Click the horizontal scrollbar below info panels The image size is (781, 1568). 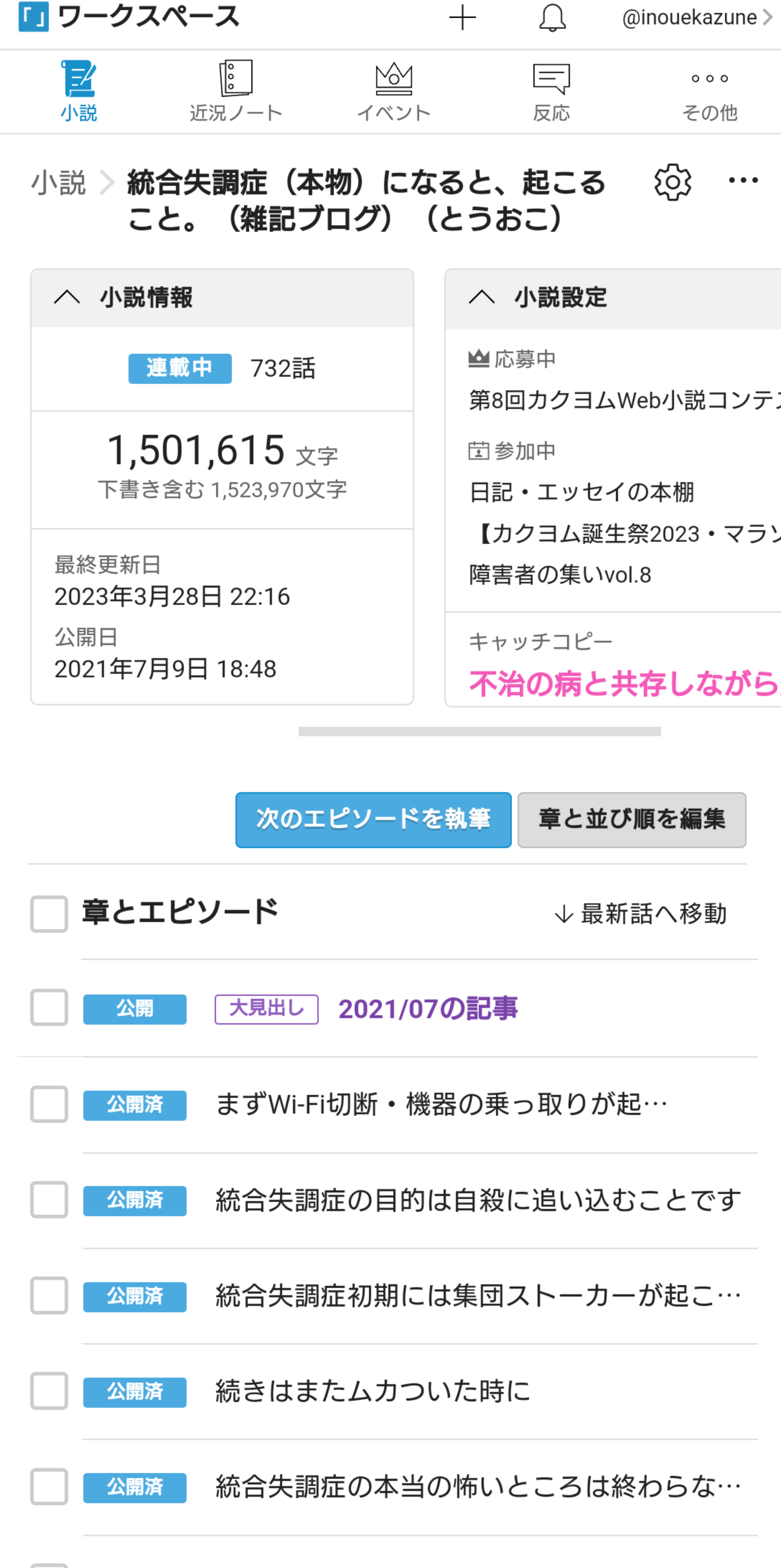pyautogui.click(x=480, y=731)
